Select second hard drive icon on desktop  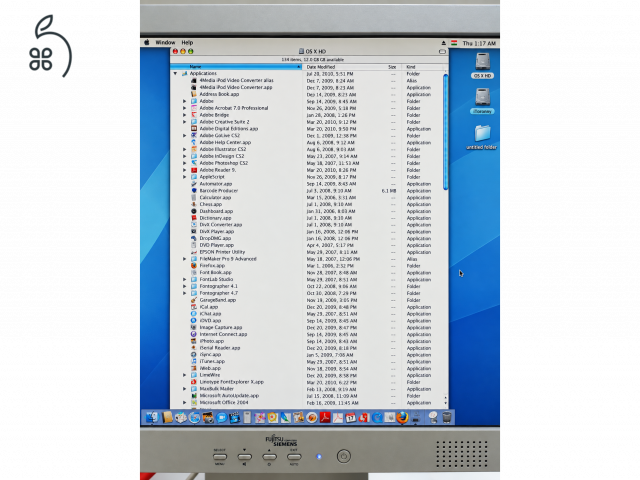click(x=482, y=101)
